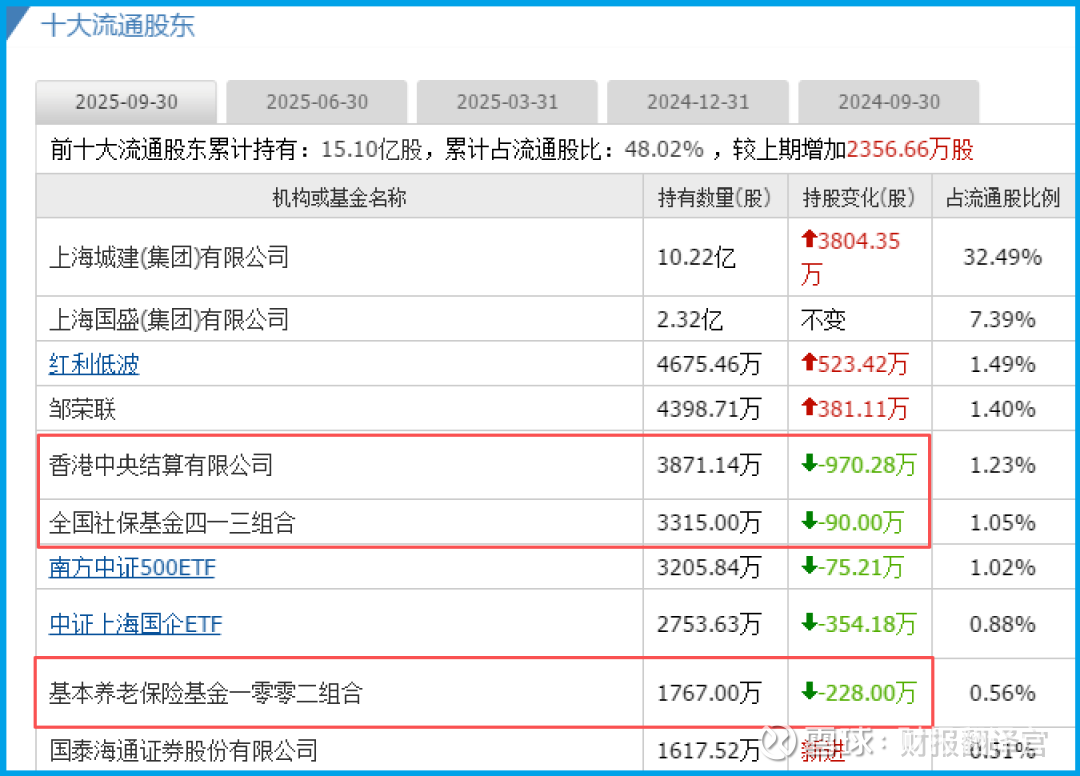Follow the 中证上海国企ETF link
The width and height of the screenshot is (1080, 776).
point(135,624)
